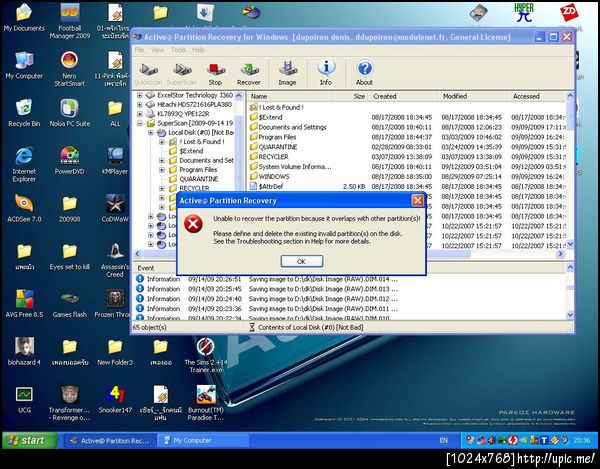Launch ACDSee 7.0 desktop icon
This screenshot has width=600, height=469.
(24, 208)
